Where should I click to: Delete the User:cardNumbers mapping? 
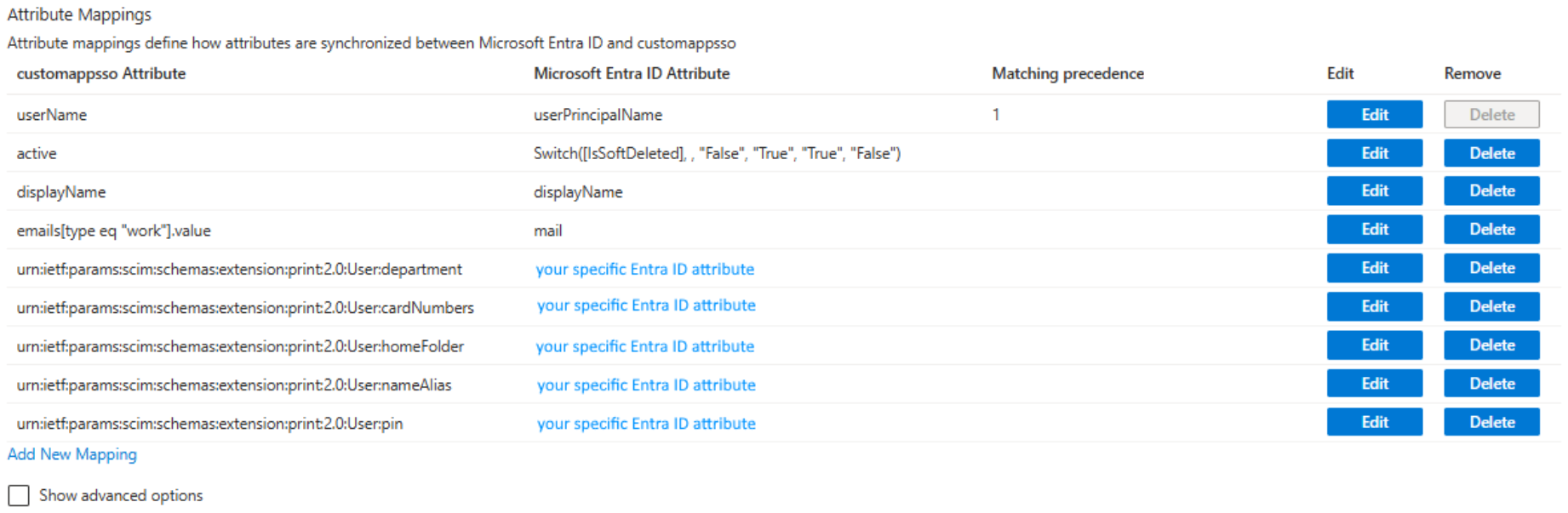[x=1491, y=306]
